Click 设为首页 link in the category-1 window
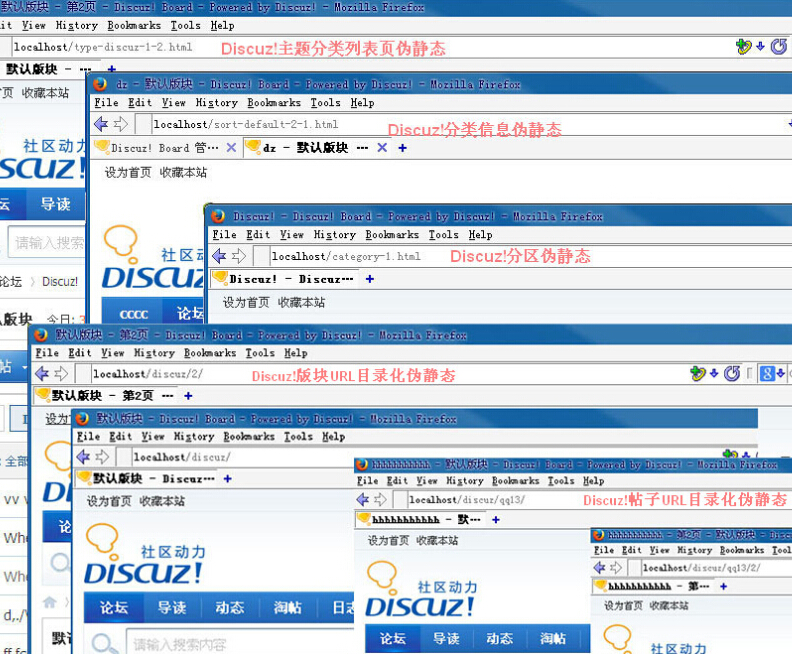This screenshot has width=792, height=654. point(246,303)
